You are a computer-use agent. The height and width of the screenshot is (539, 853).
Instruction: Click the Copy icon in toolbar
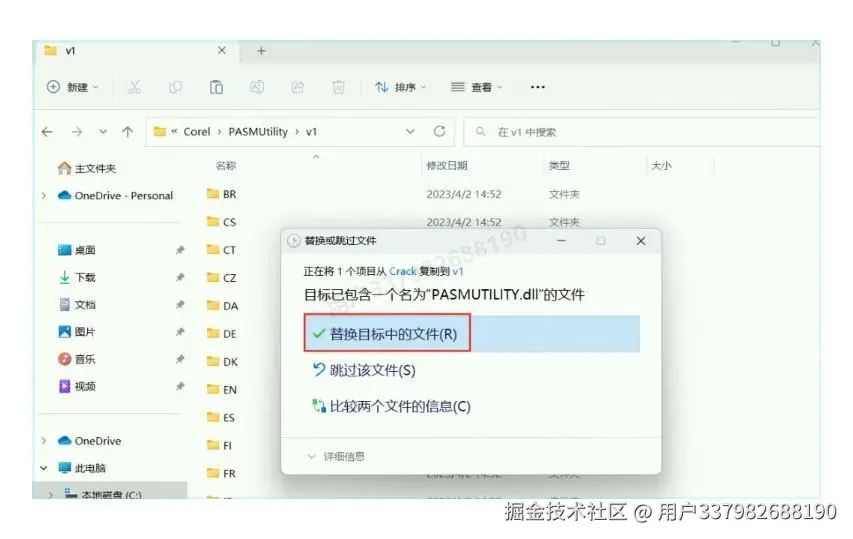click(175, 87)
